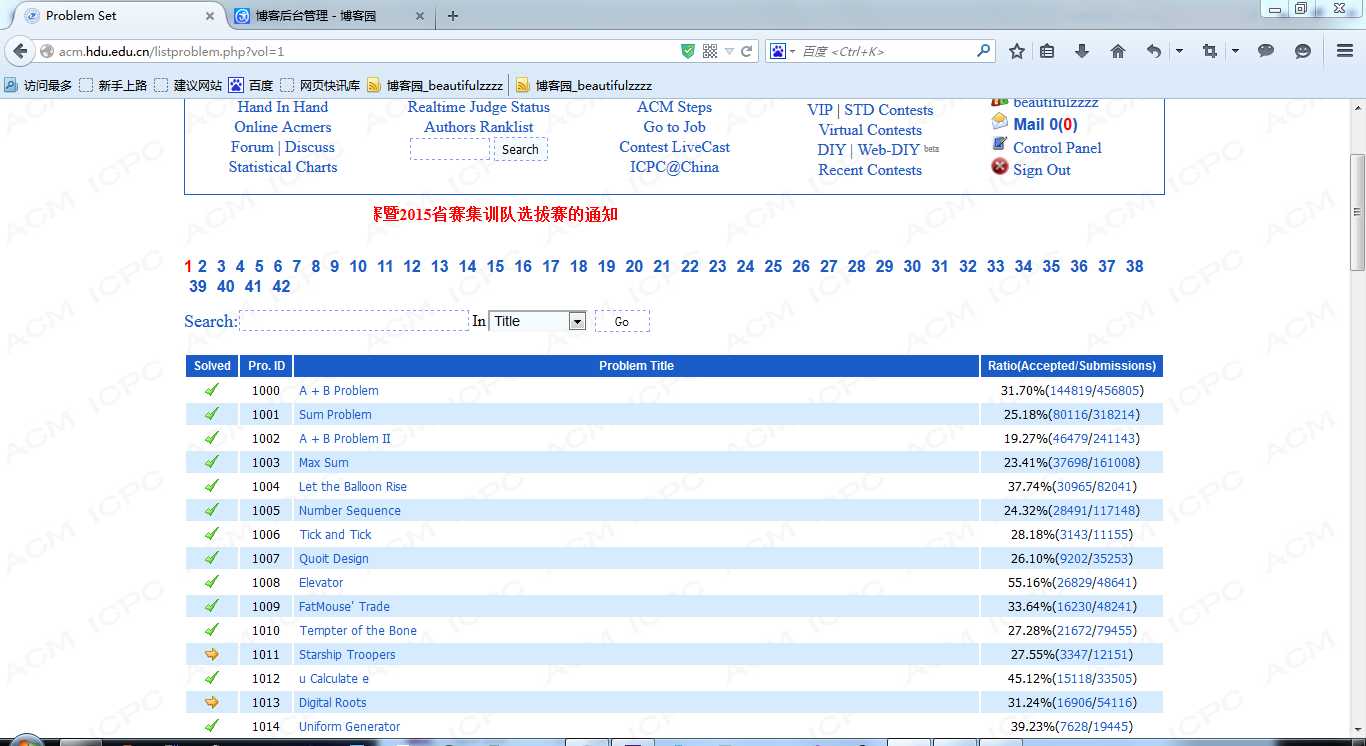Click the Search button under Authors Ranklist
The image size is (1366, 746).
click(520, 149)
